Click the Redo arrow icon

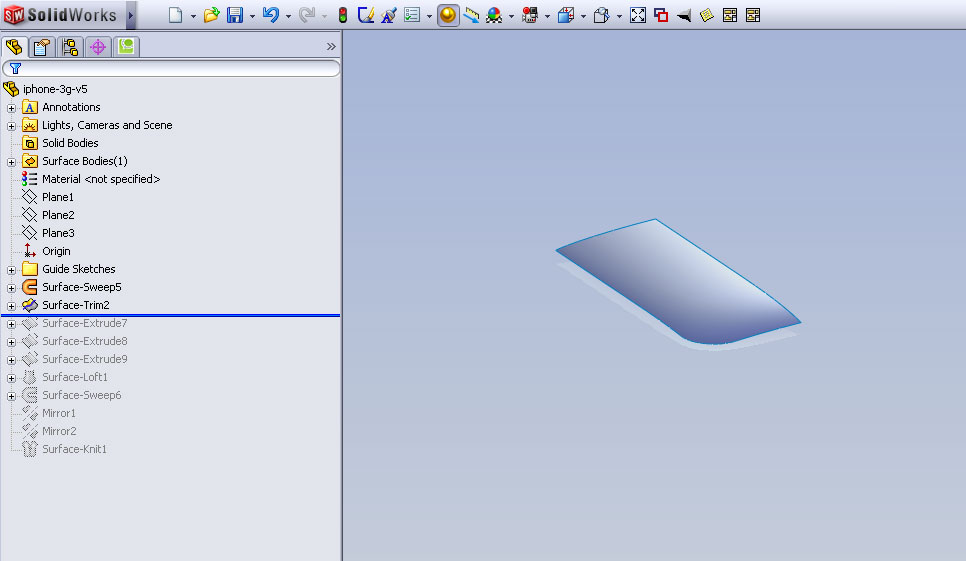(x=306, y=15)
